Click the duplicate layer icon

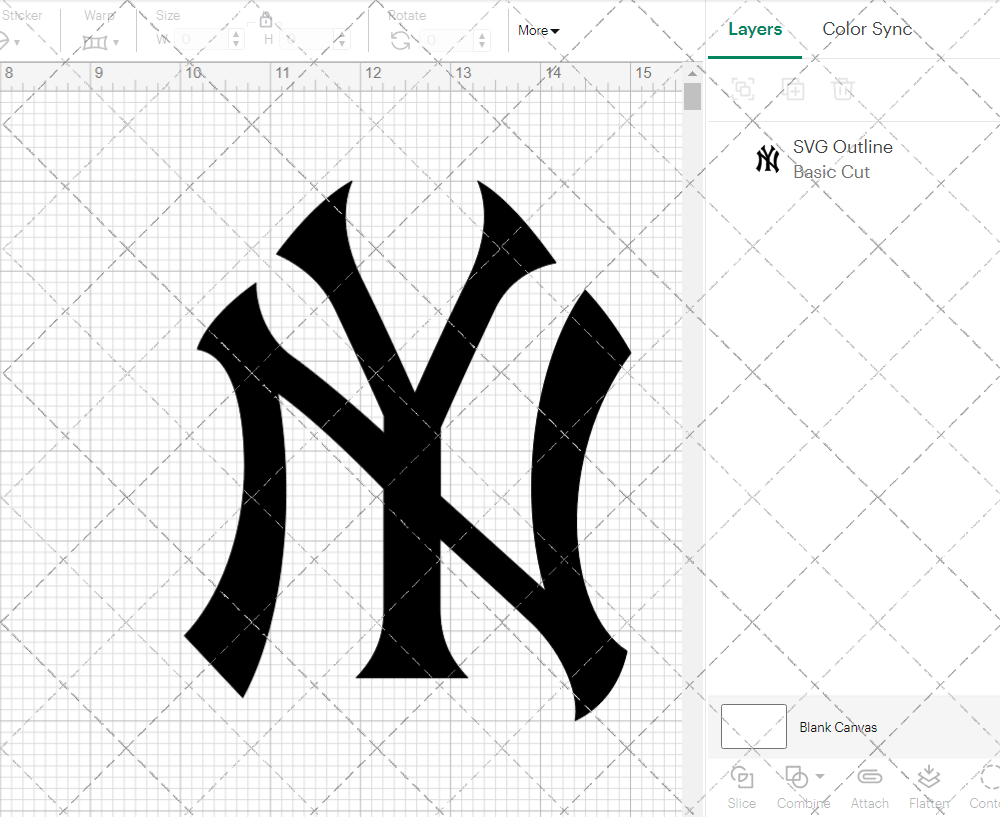pyautogui.click(x=794, y=89)
